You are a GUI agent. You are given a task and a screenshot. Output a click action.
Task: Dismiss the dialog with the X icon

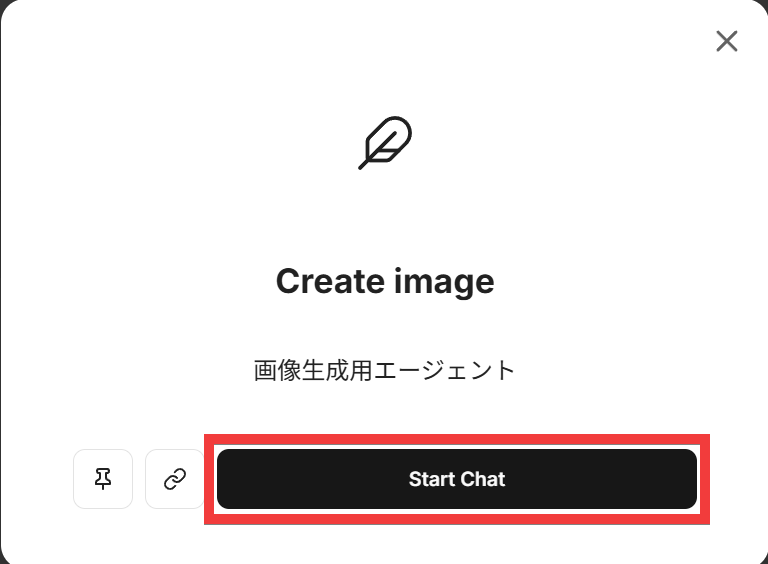pos(727,41)
